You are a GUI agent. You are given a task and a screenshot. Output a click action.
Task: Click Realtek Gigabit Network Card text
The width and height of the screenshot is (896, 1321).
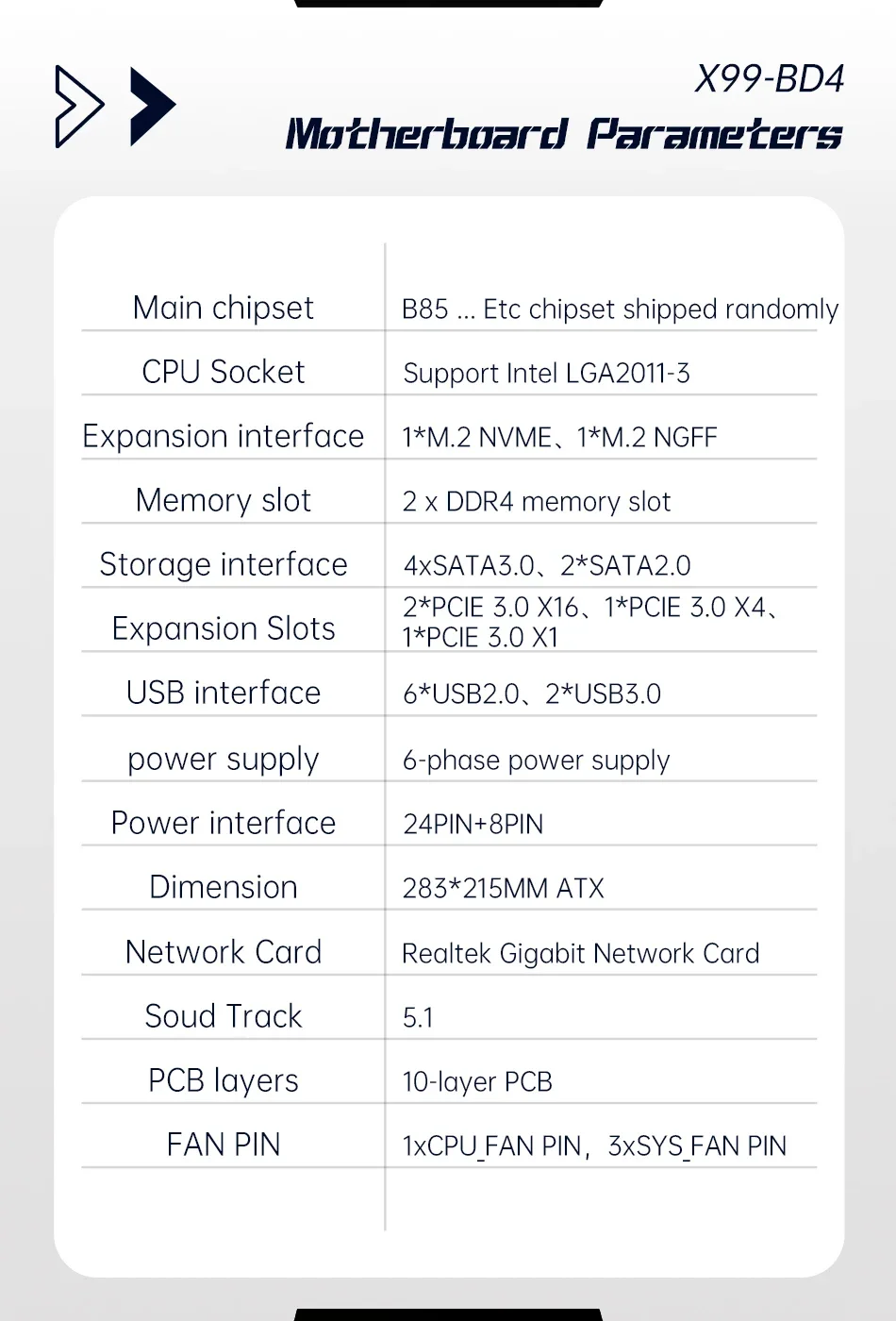pos(580,954)
